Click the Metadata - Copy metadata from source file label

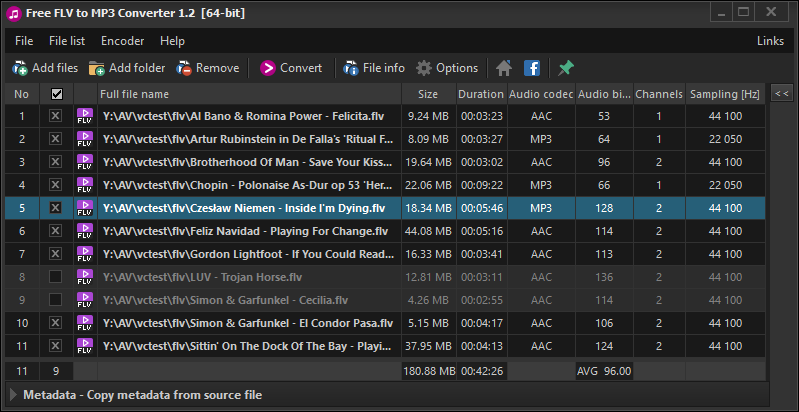[x=142, y=395]
